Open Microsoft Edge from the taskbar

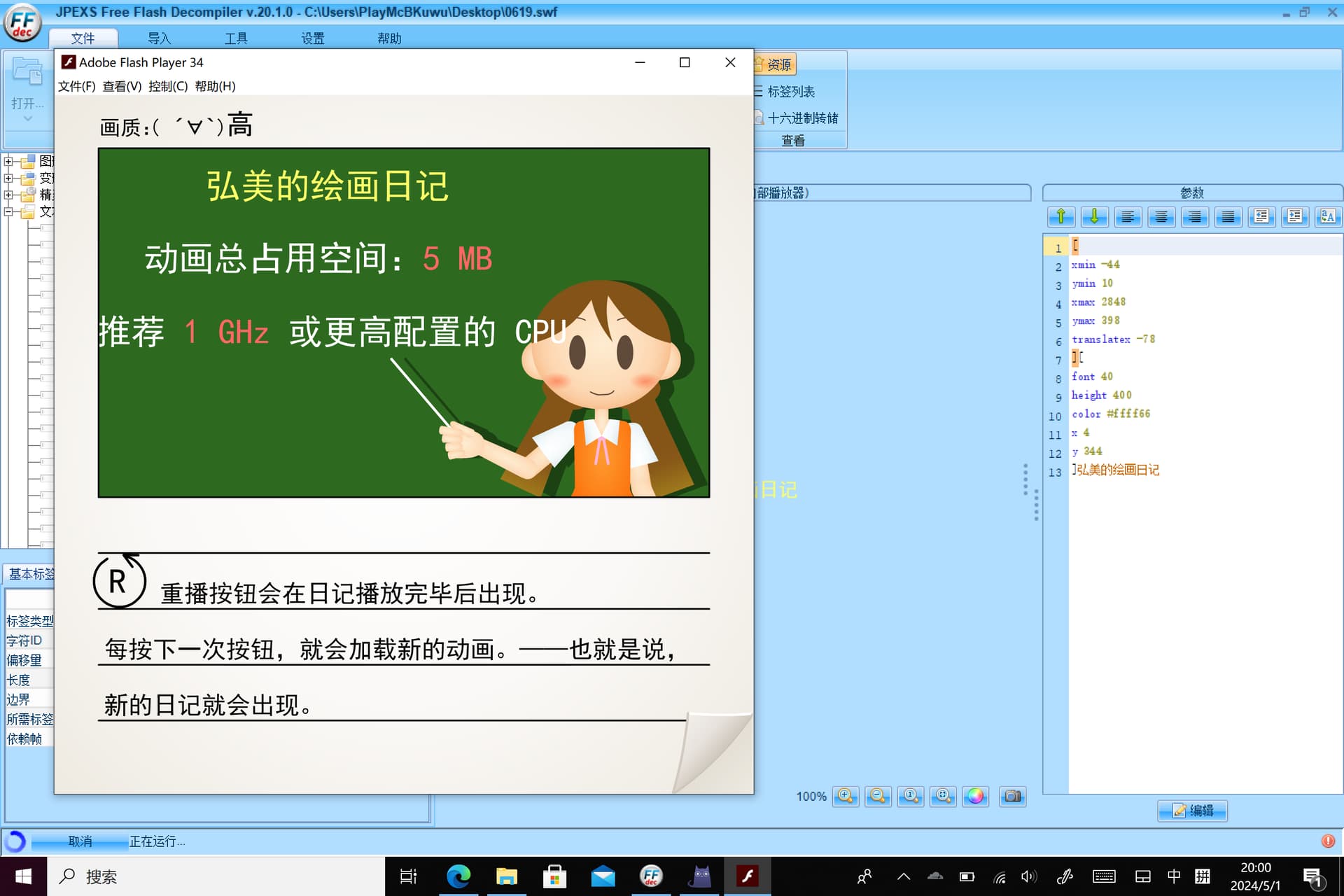coord(458,876)
